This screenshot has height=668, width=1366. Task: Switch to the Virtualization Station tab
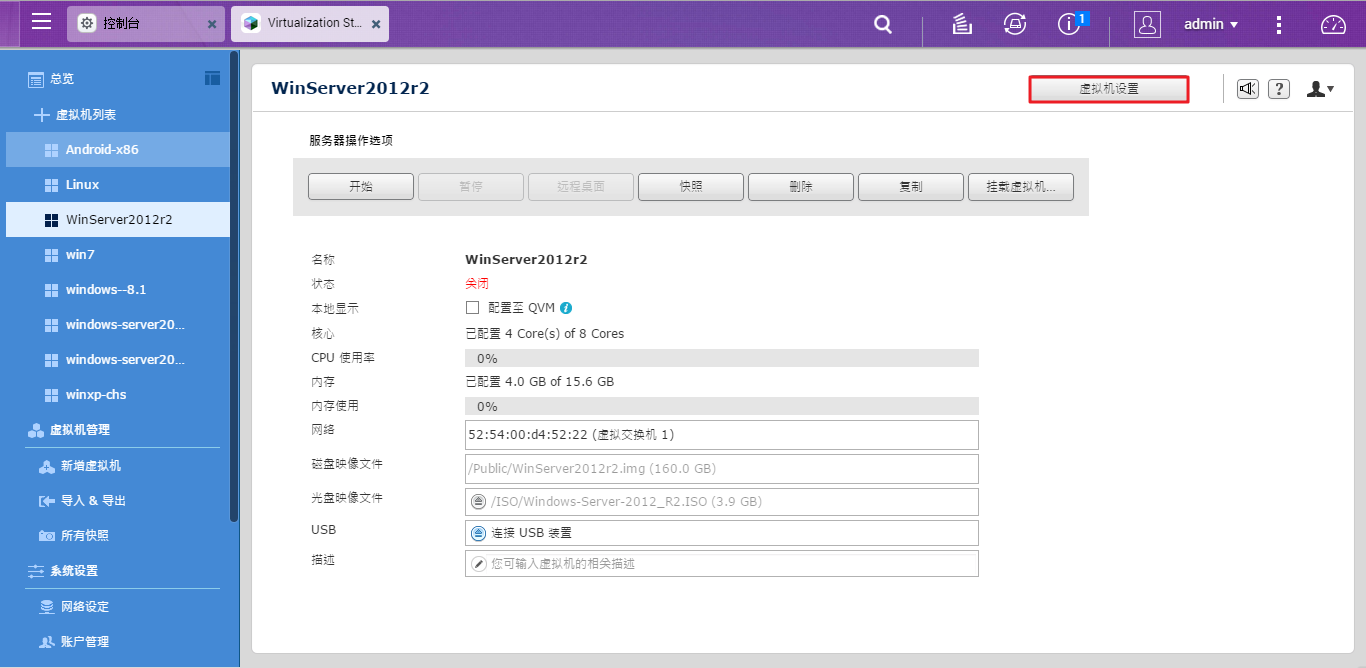tap(310, 23)
